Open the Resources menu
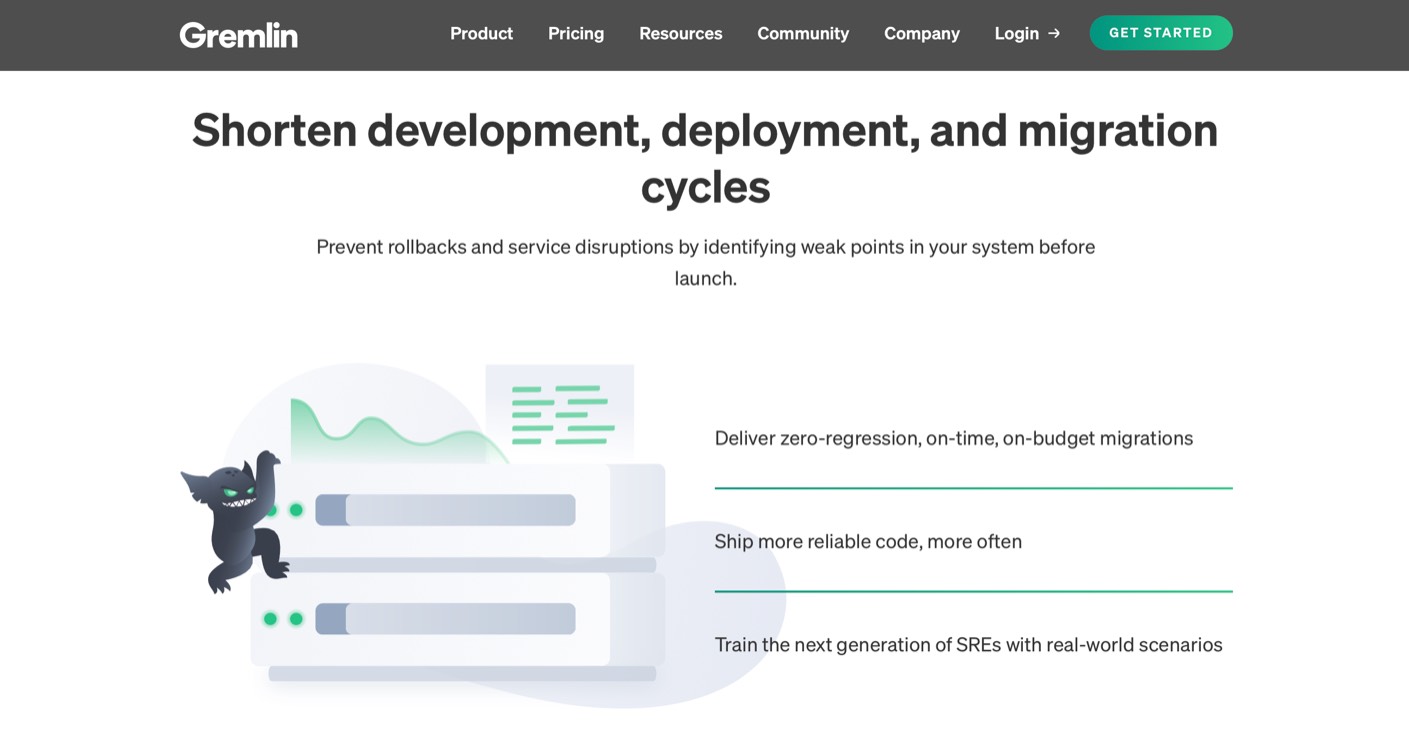1409x743 pixels. 680,34
